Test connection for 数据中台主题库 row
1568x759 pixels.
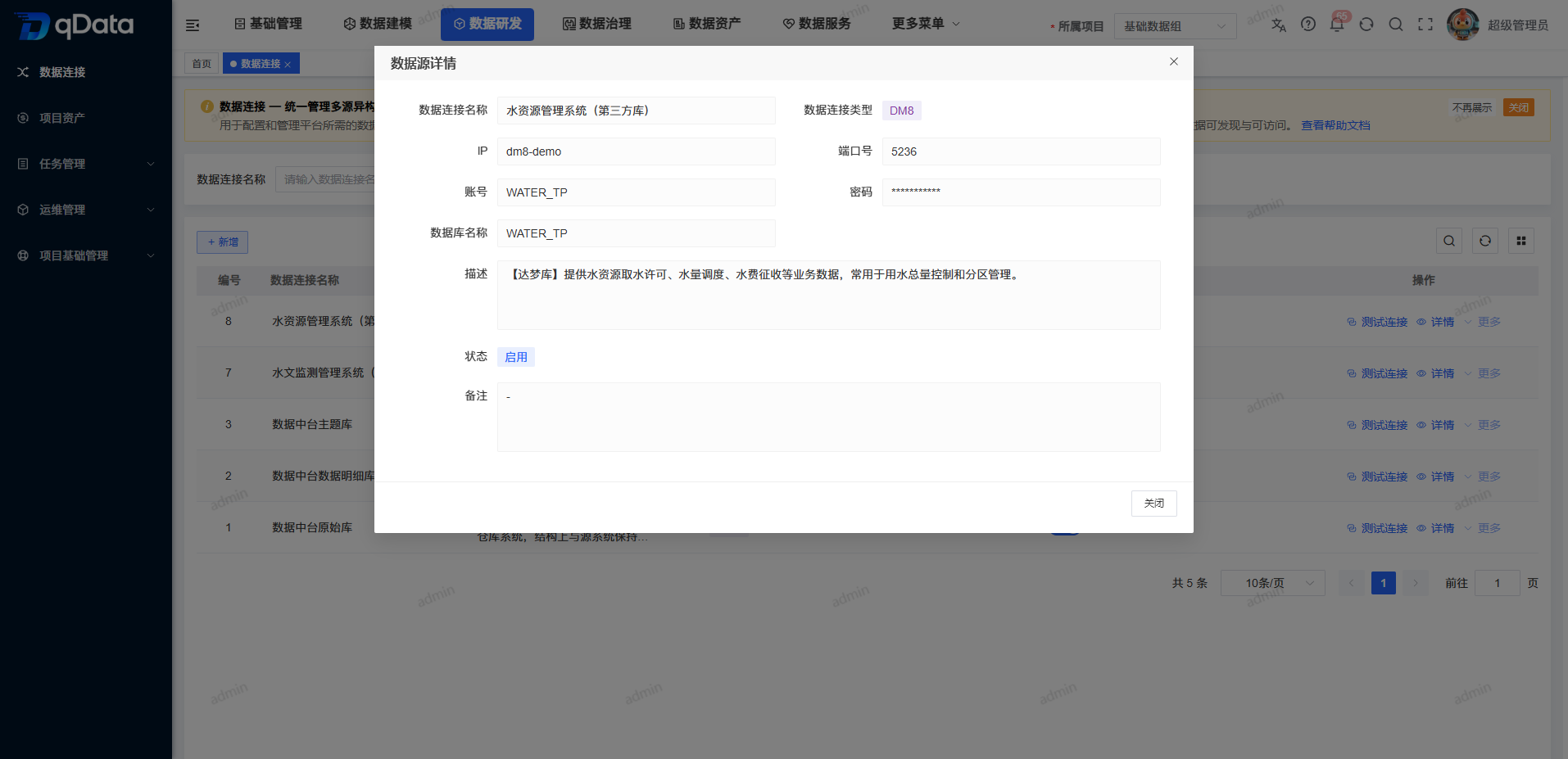point(1377,425)
